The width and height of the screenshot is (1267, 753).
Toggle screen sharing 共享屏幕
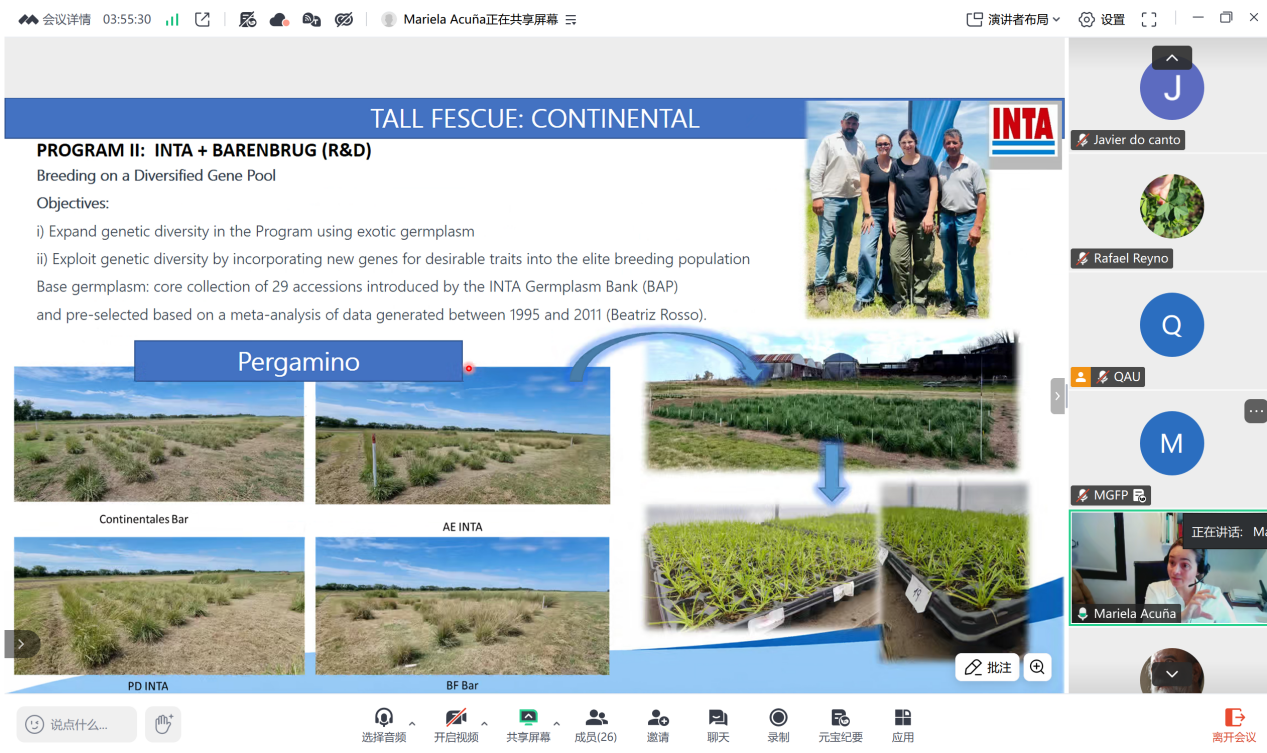pyautogui.click(x=528, y=725)
